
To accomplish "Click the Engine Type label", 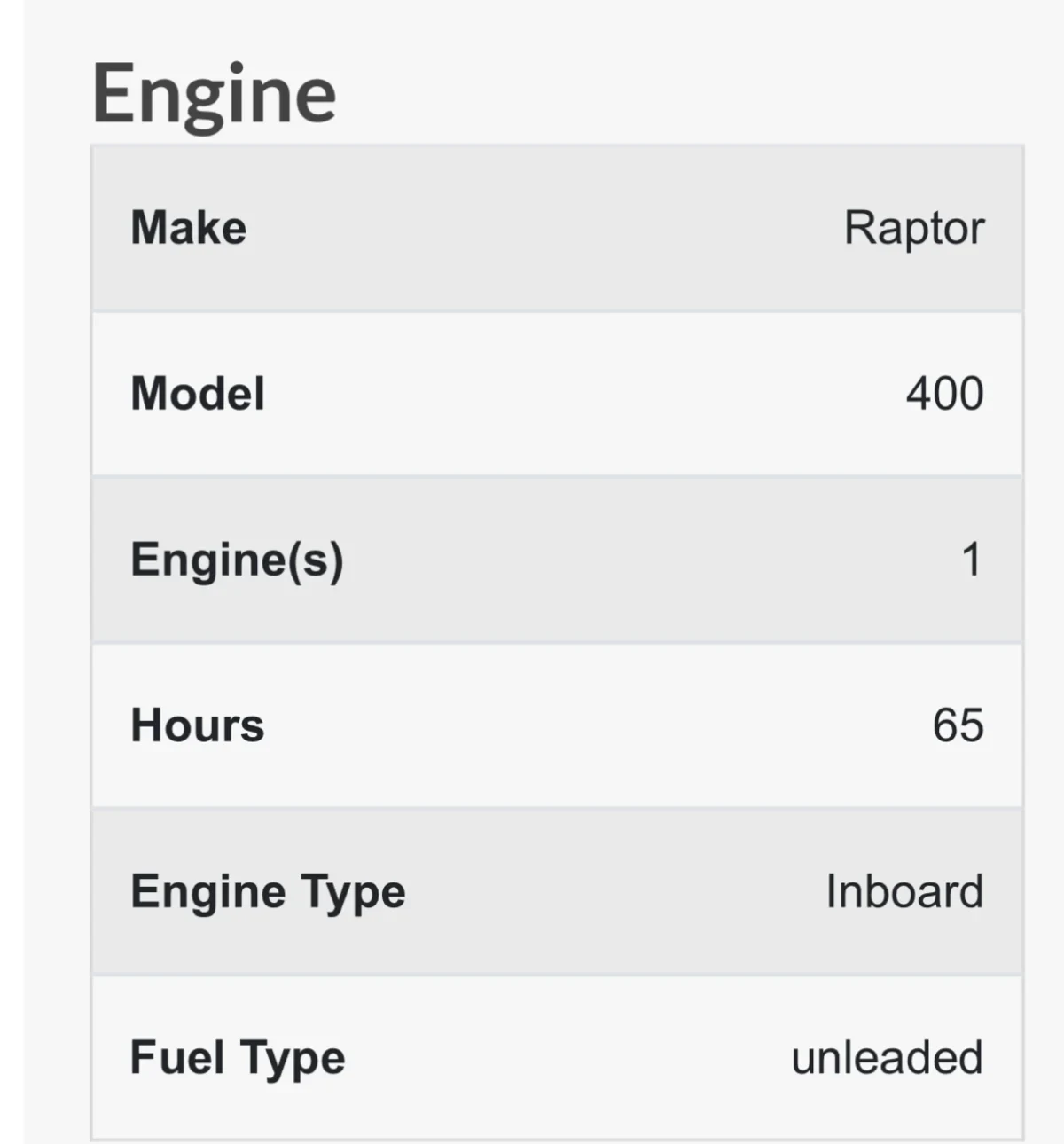I will pyautogui.click(x=268, y=892).
